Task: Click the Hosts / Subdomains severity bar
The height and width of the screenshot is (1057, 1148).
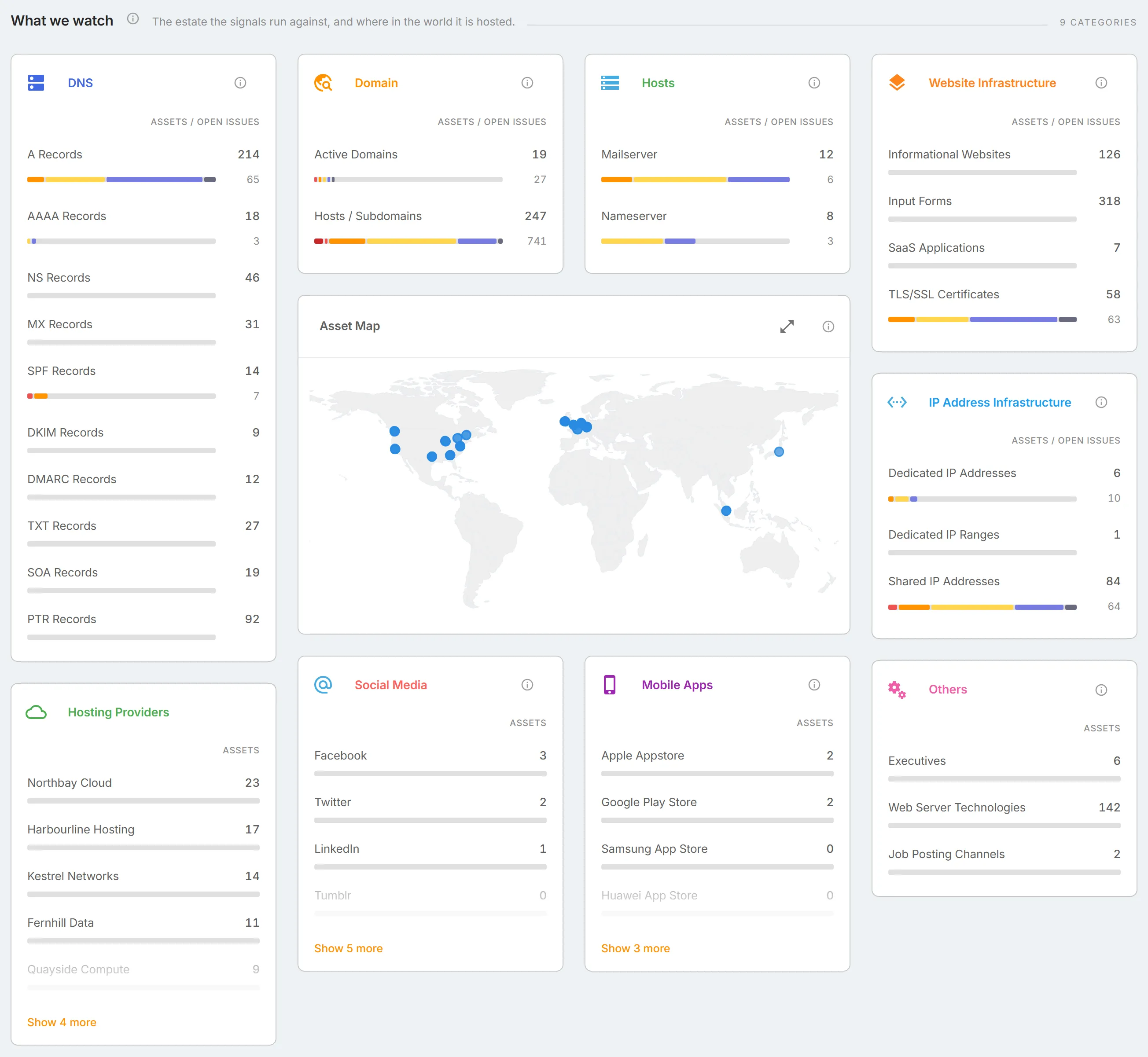Action: coord(408,242)
